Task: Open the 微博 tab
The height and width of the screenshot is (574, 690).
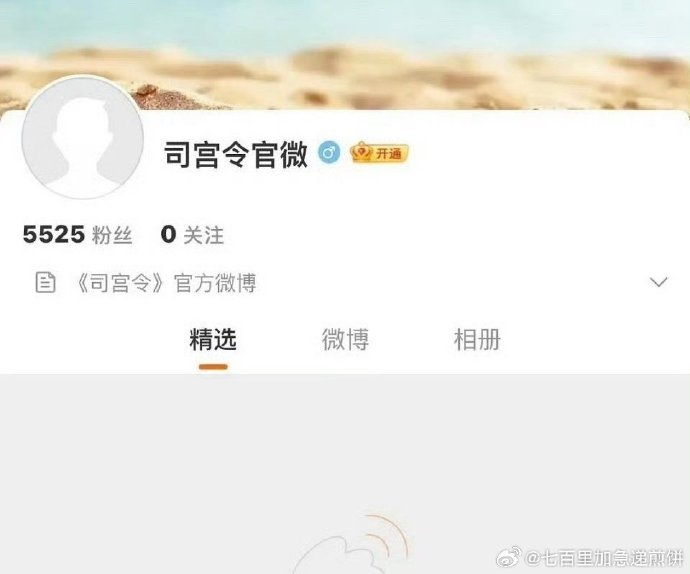Action: (345, 339)
